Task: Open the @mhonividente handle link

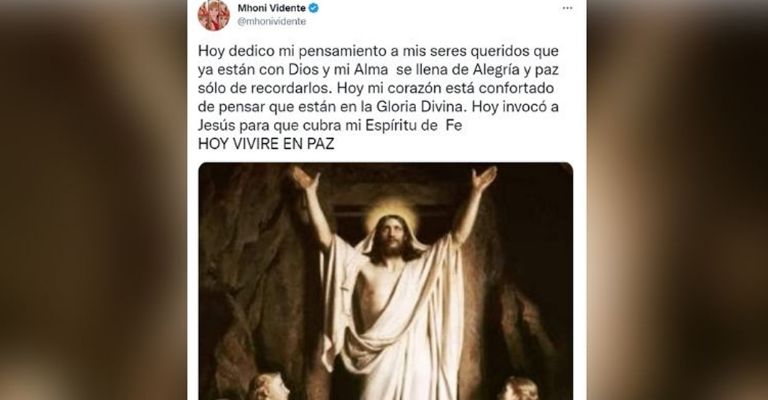Action: click(x=271, y=22)
